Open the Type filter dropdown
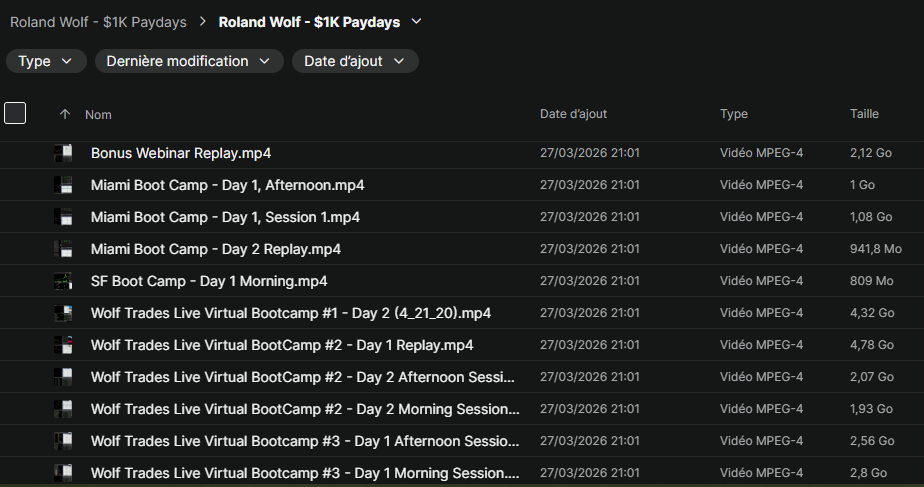Screen dimensions: 924x487 (46, 61)
